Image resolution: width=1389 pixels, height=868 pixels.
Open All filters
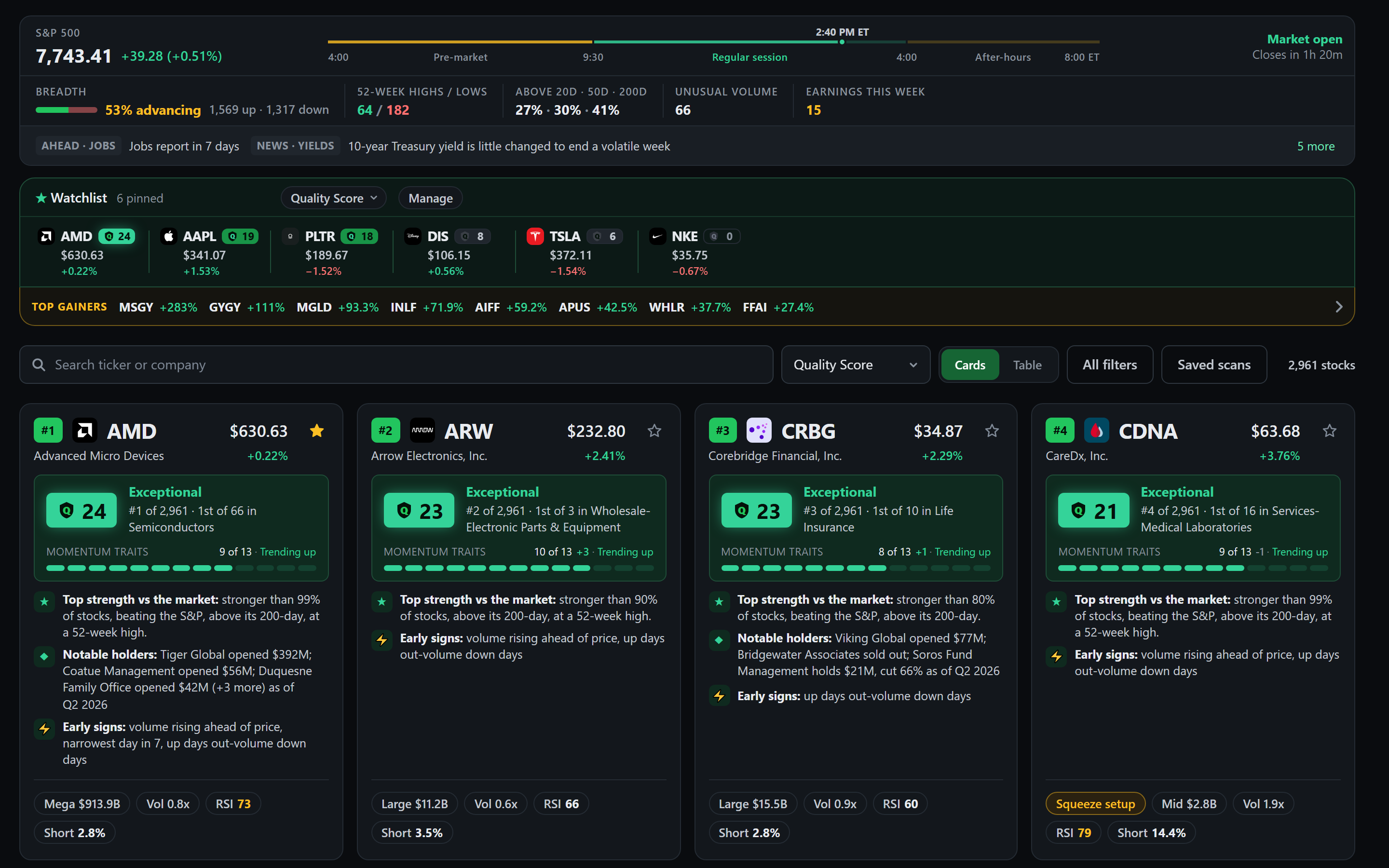(1109, 365)
